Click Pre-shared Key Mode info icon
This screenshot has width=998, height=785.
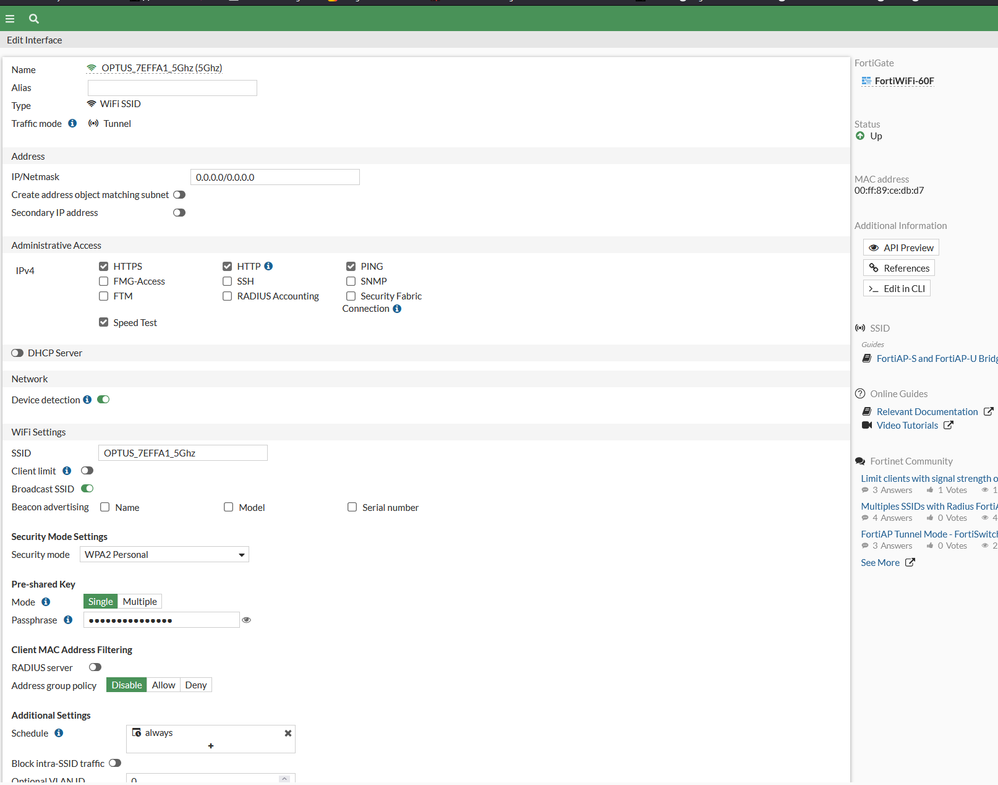click(x=46, y=602)
